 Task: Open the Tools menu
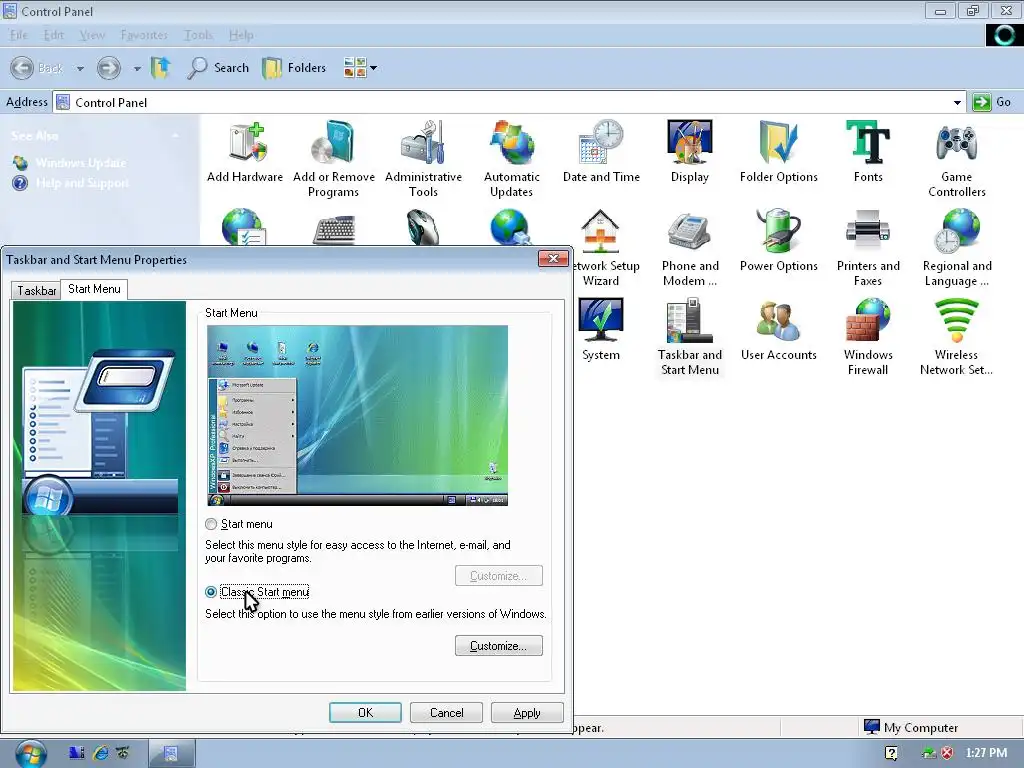coord(198,35)
